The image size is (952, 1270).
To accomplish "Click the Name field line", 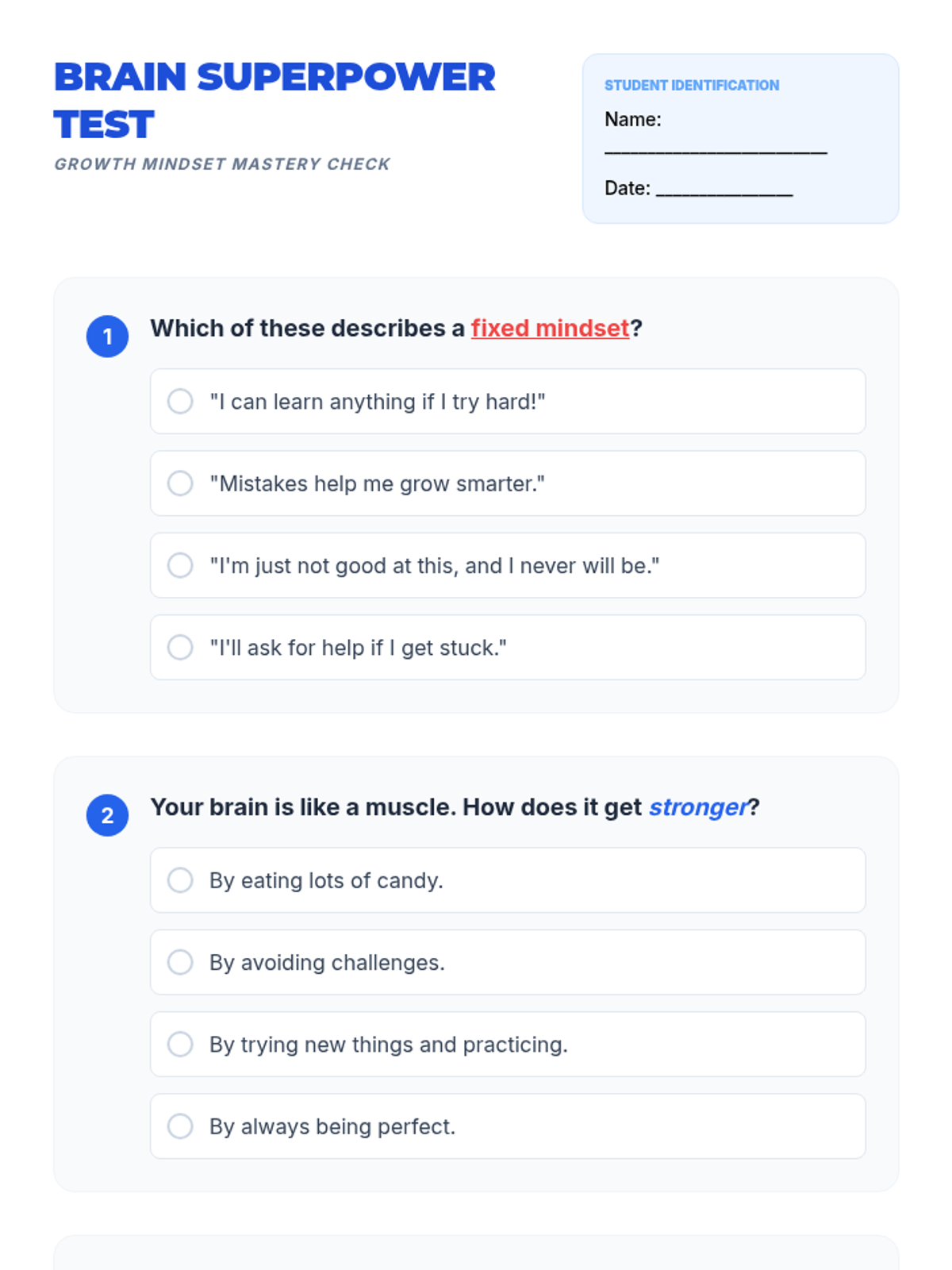I will (716, 148).
